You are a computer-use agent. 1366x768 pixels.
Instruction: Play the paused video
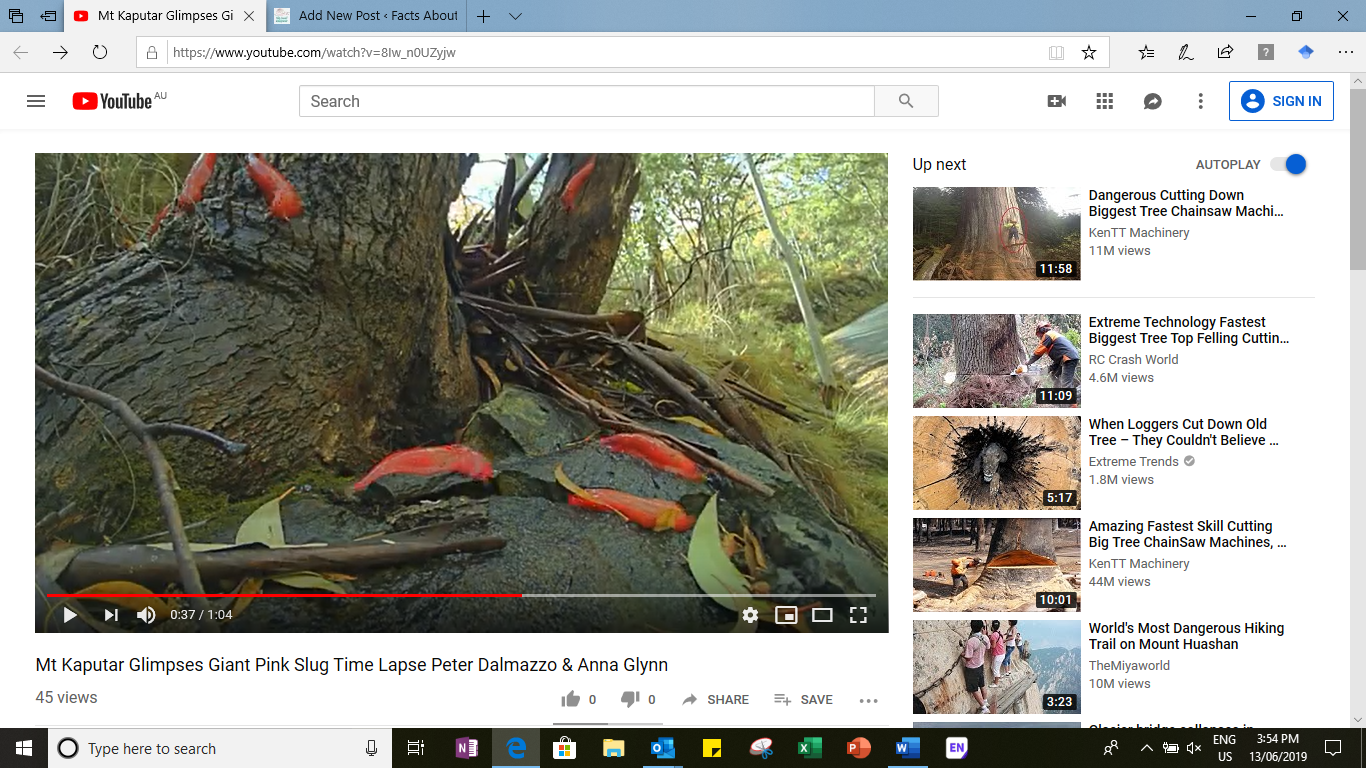[x=70, y=615]
